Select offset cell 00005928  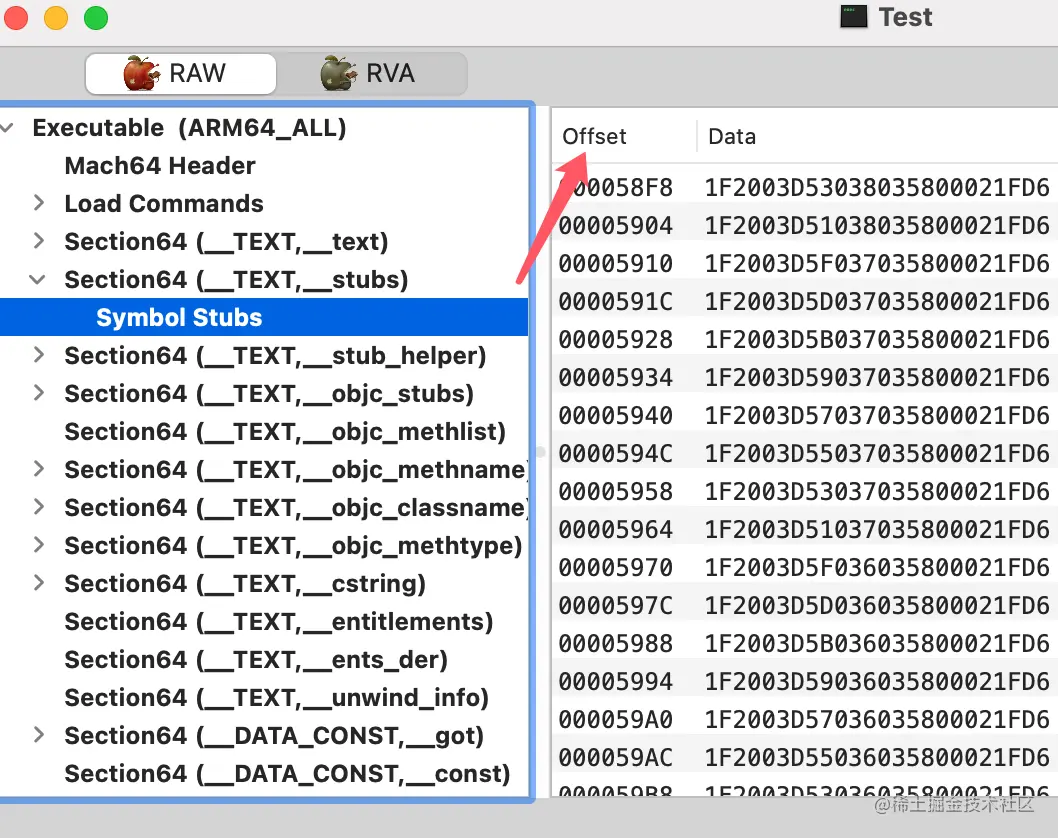(615, 339)
